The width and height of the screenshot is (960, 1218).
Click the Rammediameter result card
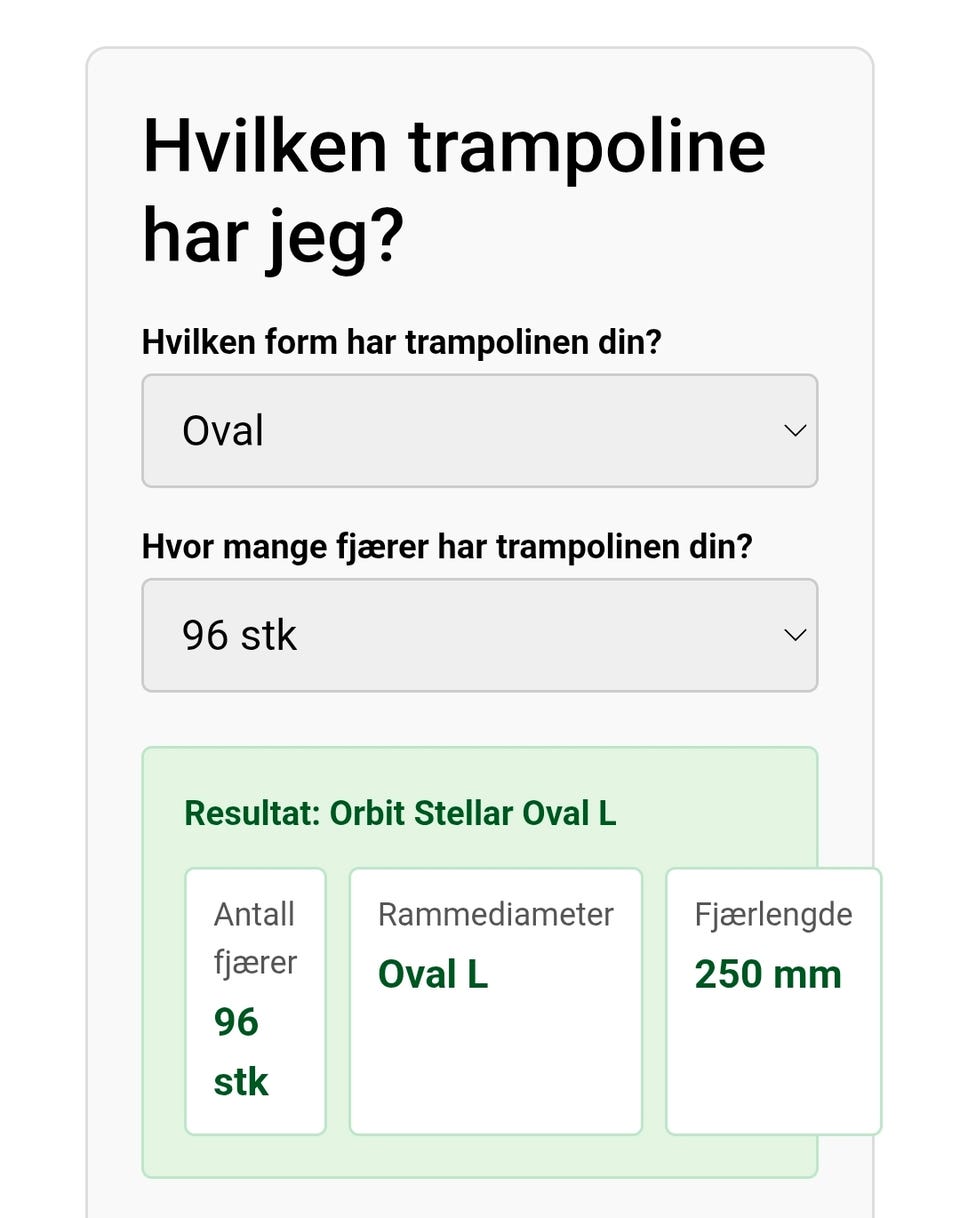[496, 1001]
